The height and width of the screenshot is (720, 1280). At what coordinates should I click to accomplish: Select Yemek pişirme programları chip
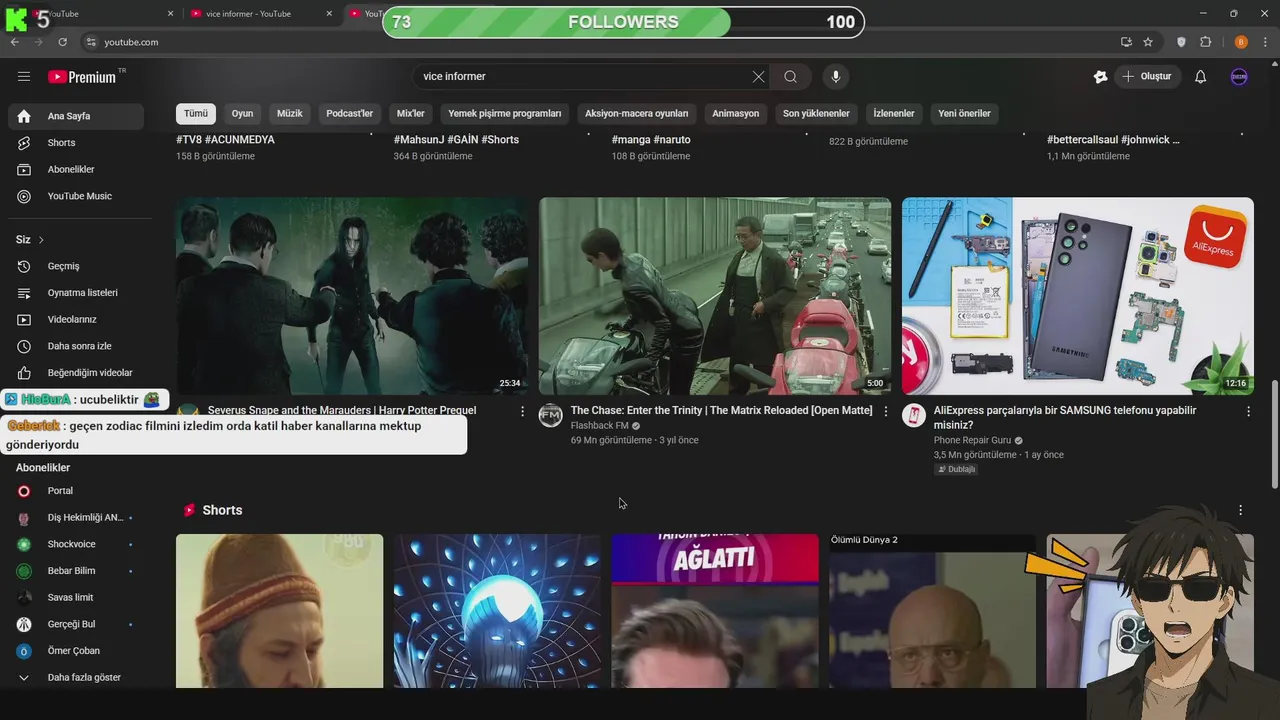505,114
